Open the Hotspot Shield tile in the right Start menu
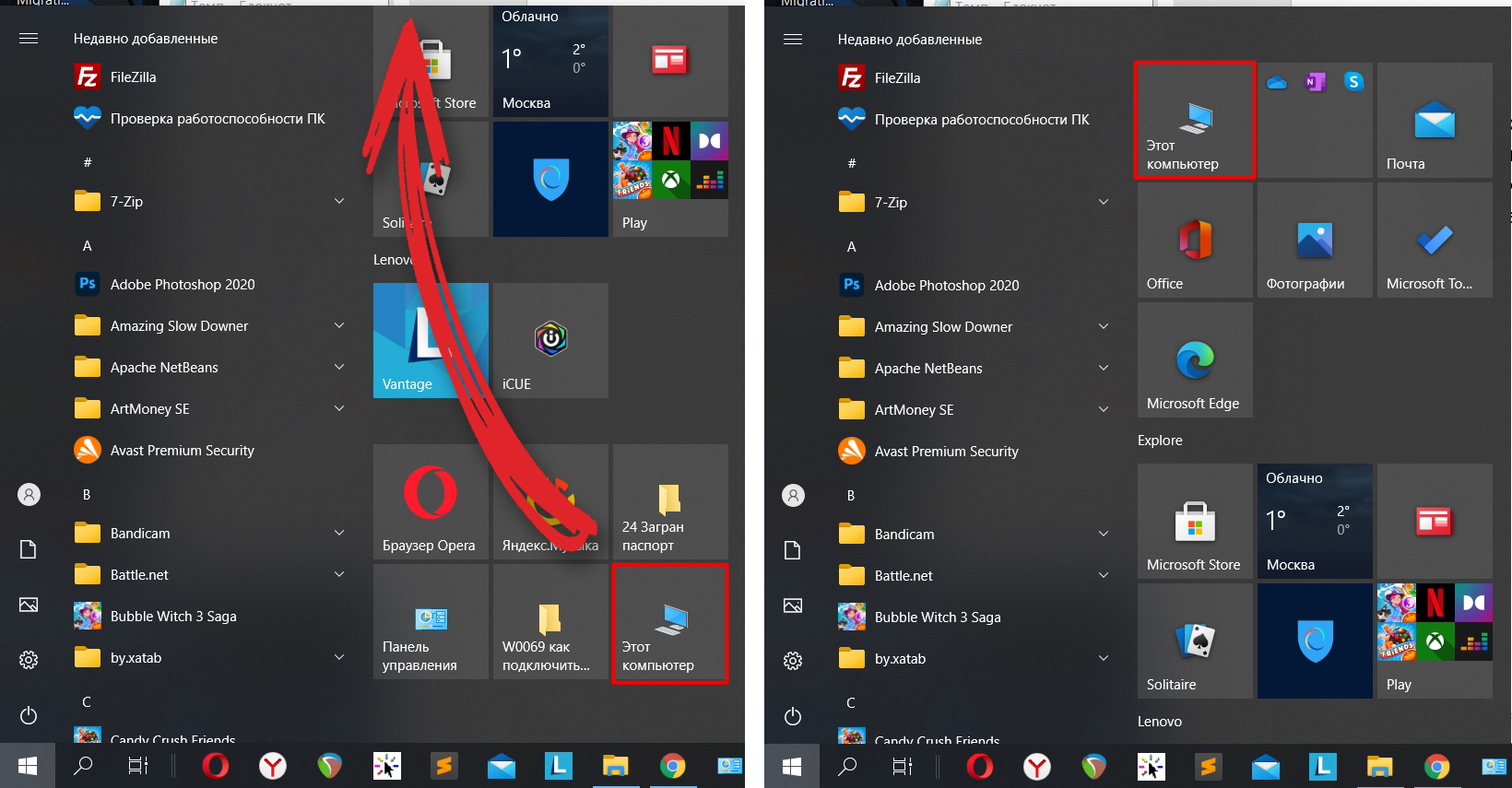This screenshot has height=788, width=1512. point(1315,641)
